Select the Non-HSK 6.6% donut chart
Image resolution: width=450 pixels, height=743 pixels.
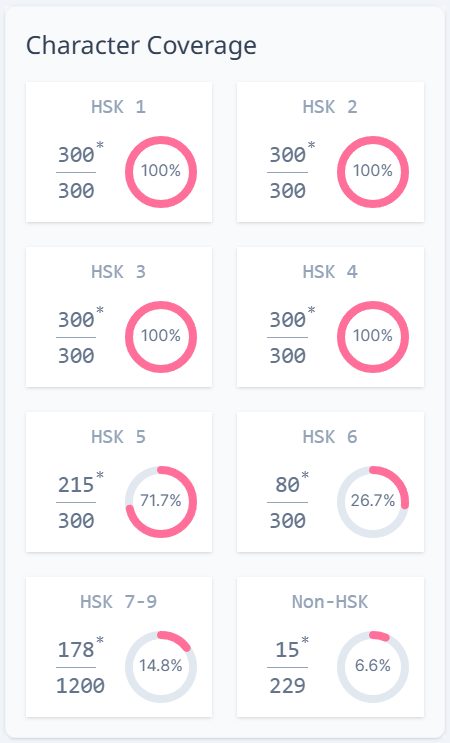pos(373,666)
